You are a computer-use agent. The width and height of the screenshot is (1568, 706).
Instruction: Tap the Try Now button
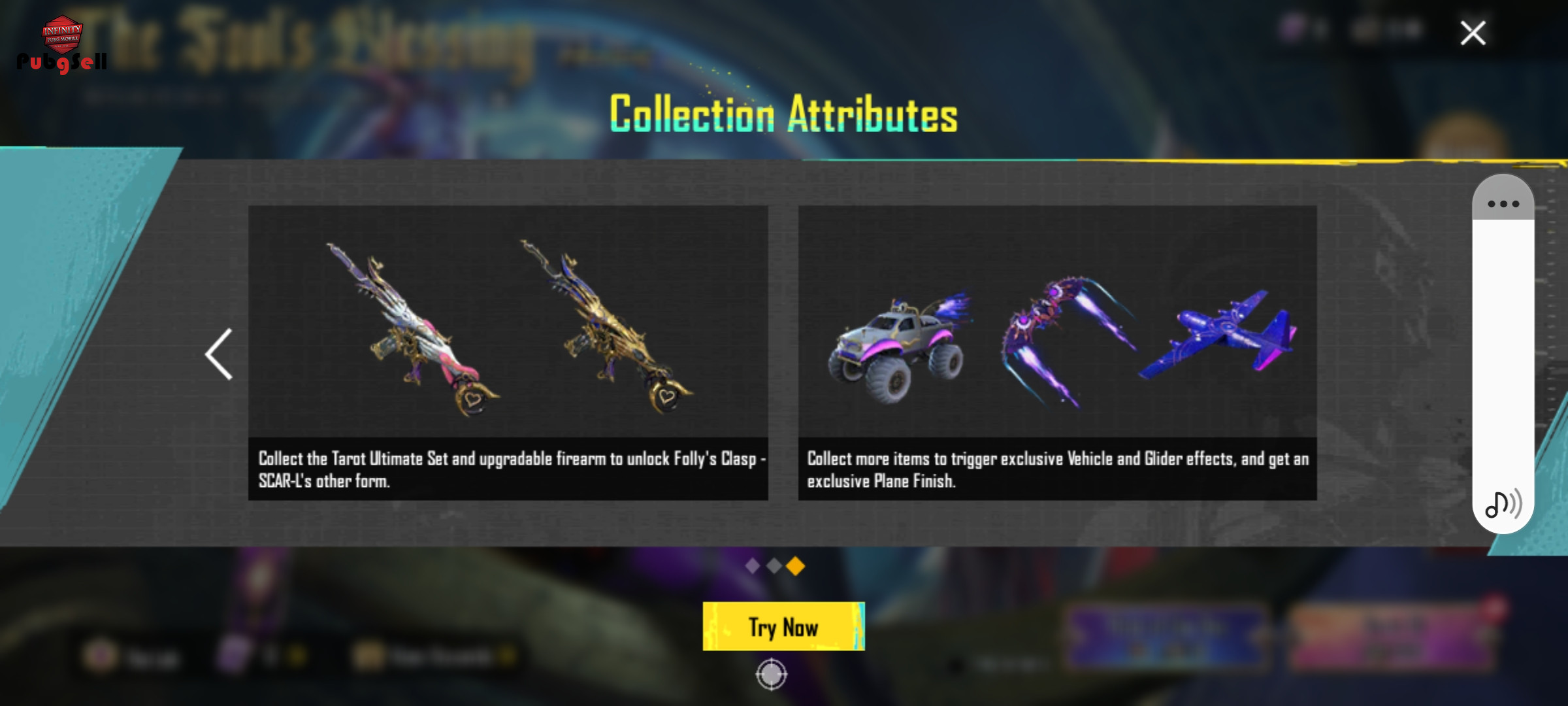click(x=783, y=626)
